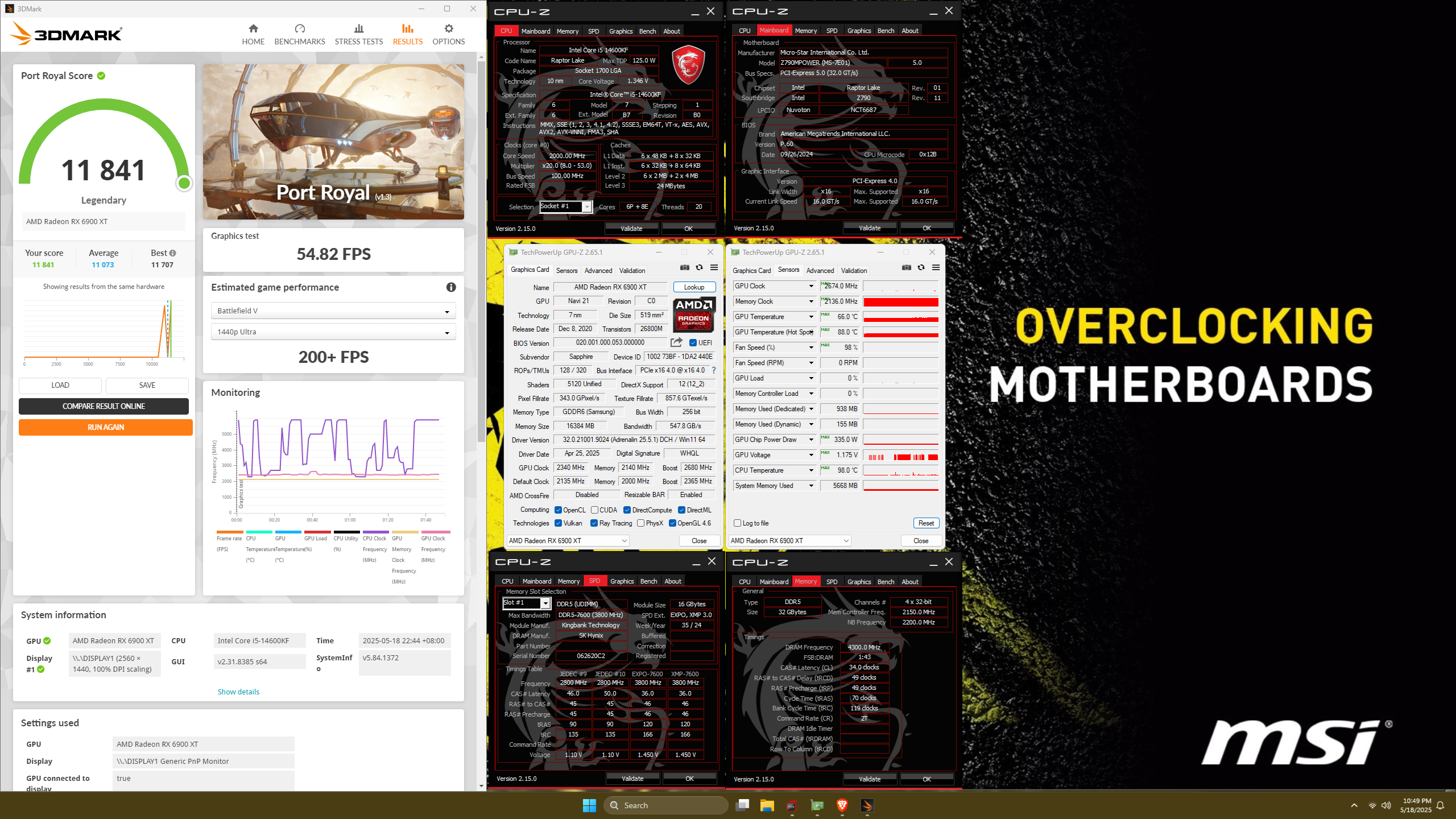Click the GPU Voltage sensor graph in GPU-Z
Image resolution: width=1456 pixels, height=819 pixels.
(901, 455)
